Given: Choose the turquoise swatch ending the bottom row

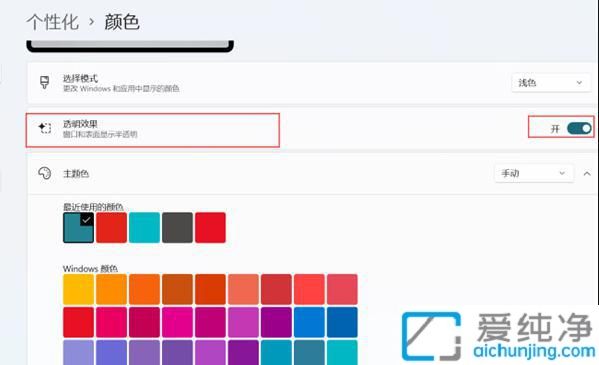Looking at the screenshot, I should pos(342,352).
